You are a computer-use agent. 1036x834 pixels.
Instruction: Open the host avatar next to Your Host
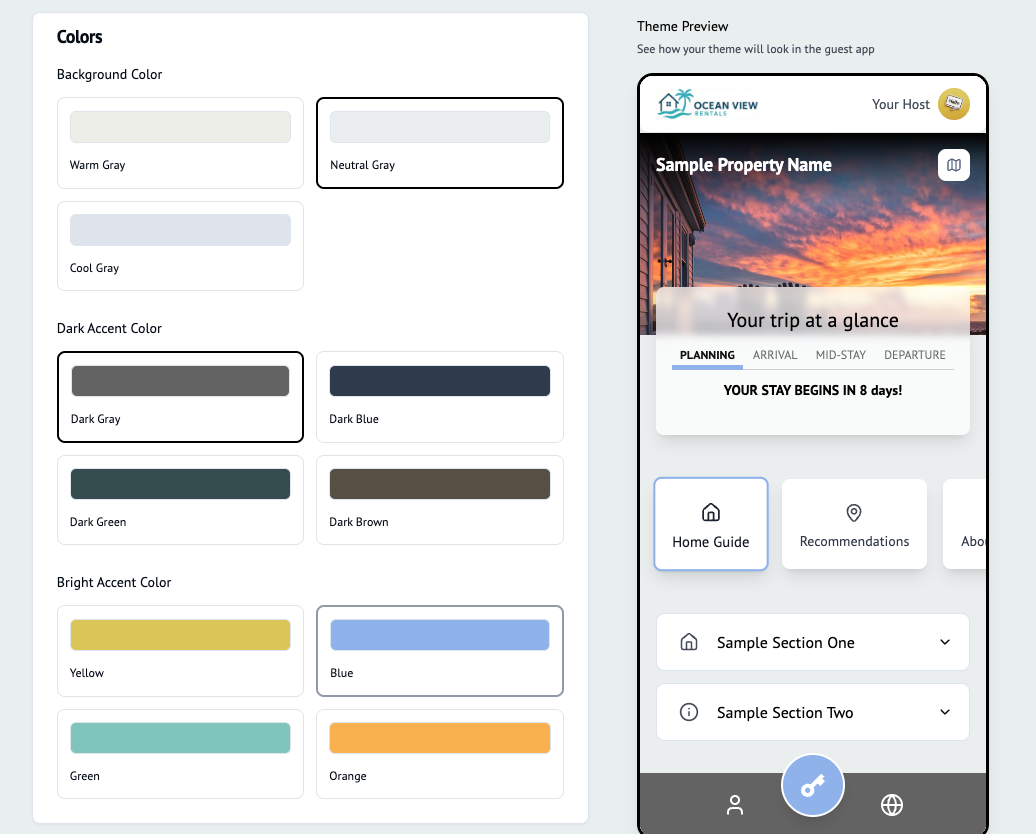(x=953, y=104)
